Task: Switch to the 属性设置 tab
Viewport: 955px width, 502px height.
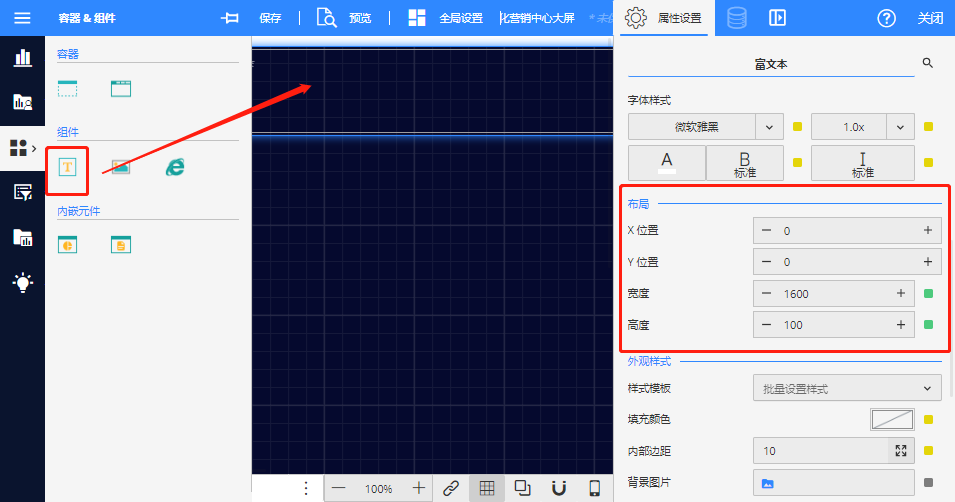Action: (x=663, y=18)
